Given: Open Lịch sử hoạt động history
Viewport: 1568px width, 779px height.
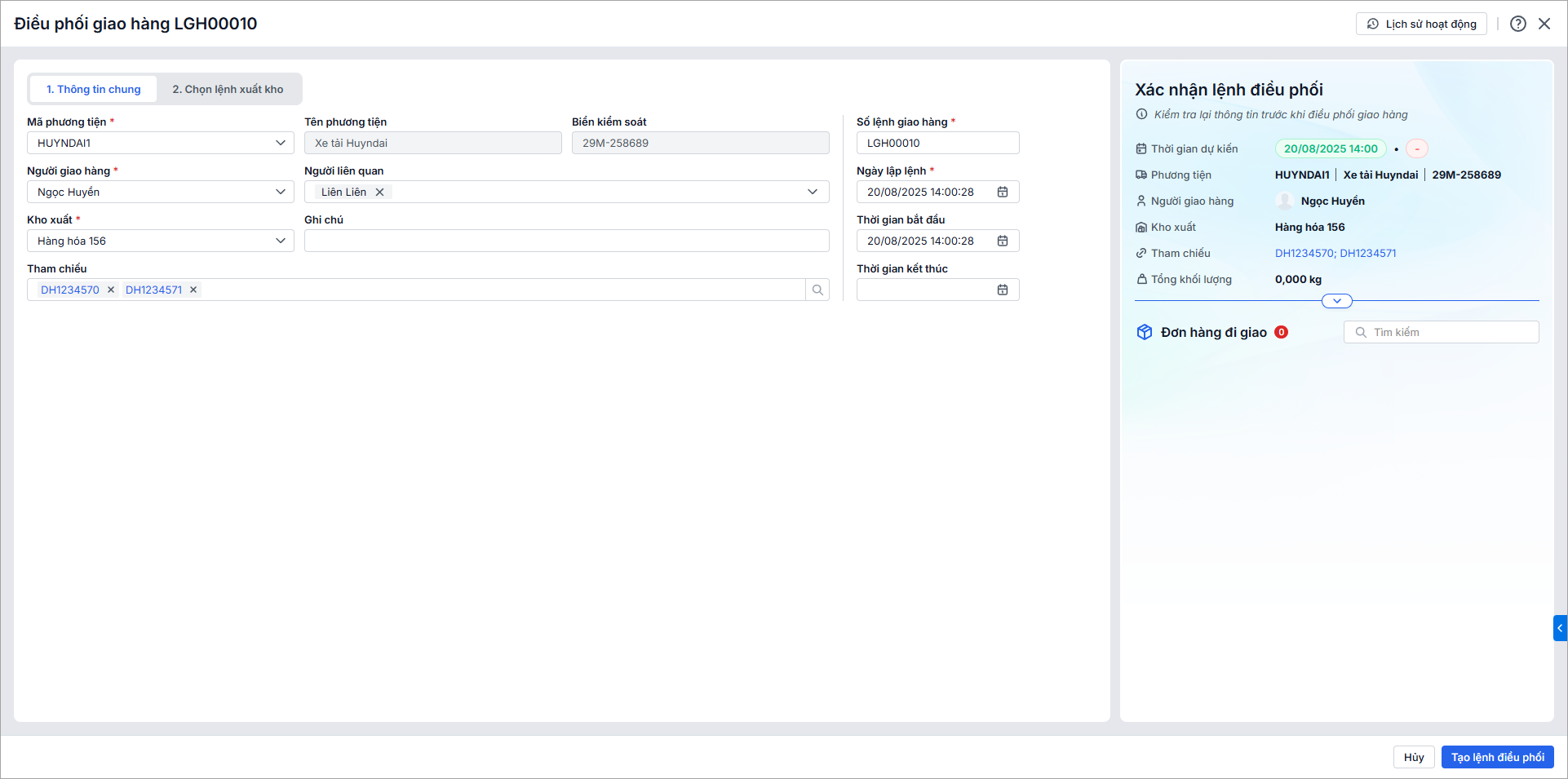Looking at the screenshot, I should click(x=1421, y=24).
